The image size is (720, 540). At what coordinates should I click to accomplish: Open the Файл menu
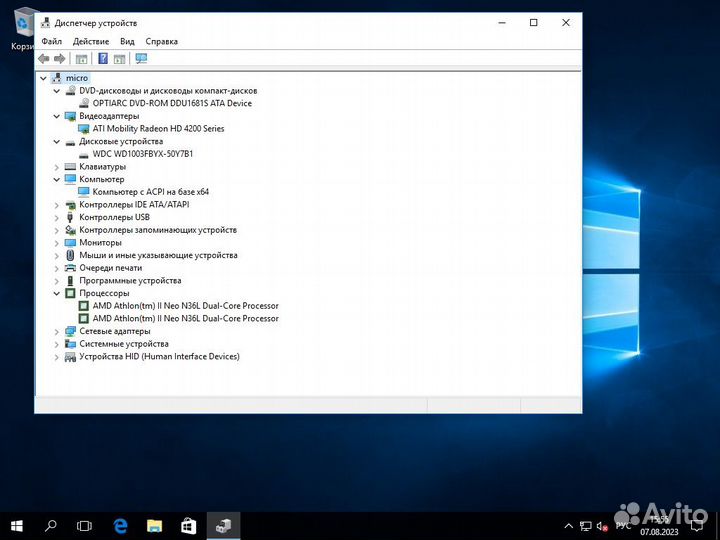(x=51, y=41)
